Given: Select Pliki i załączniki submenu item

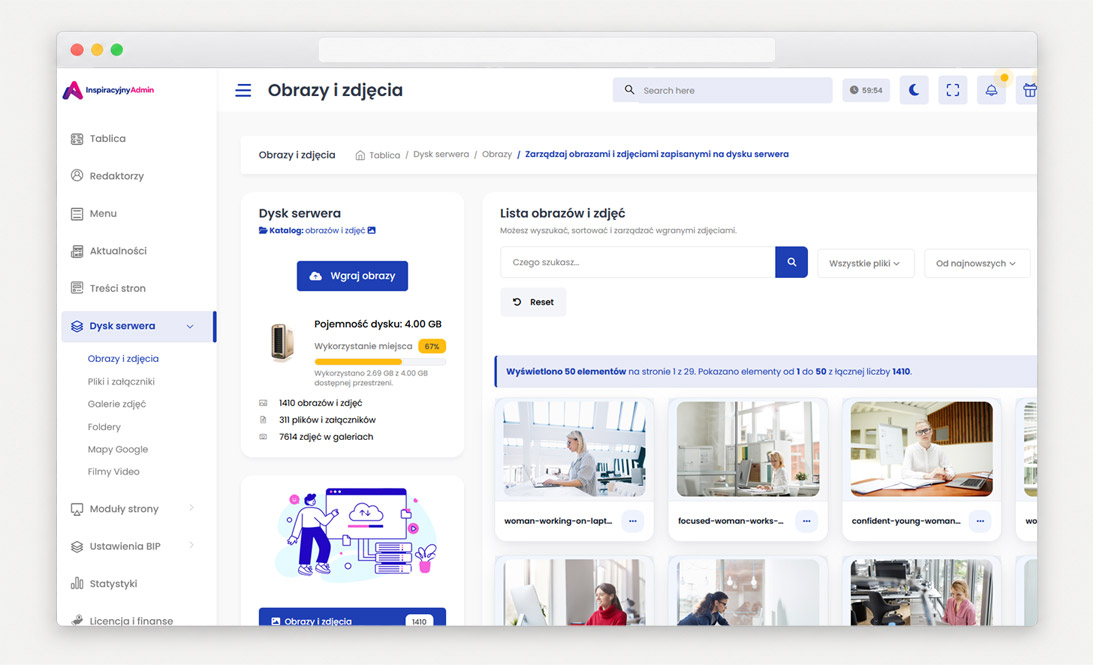Looking at the screenshot, I should click(121, 381).
